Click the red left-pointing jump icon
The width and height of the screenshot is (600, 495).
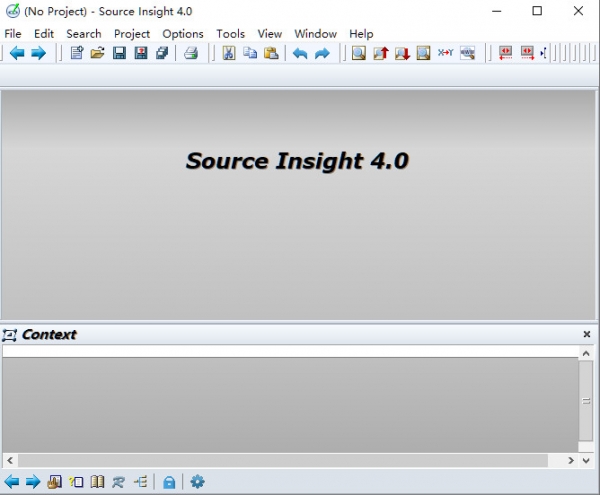[x=505, y=53]
